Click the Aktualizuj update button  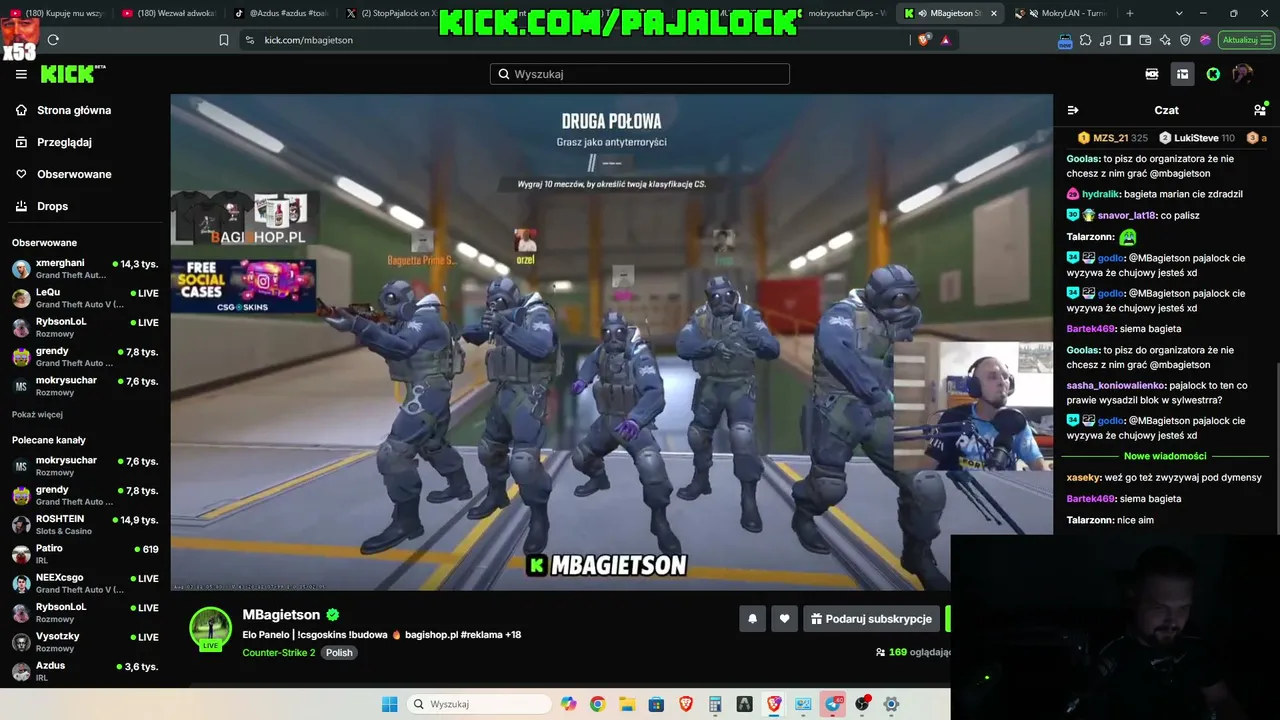pyautogui.click(x=1247, y=40)
